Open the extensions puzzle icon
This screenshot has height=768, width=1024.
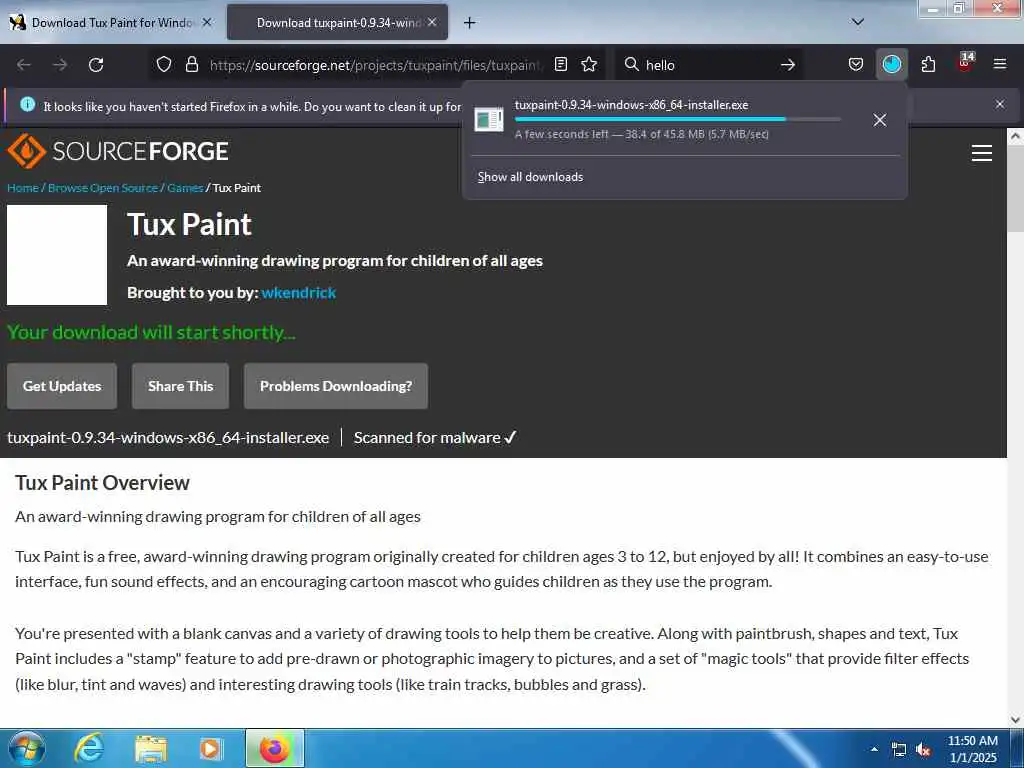[x=928, y=64]
